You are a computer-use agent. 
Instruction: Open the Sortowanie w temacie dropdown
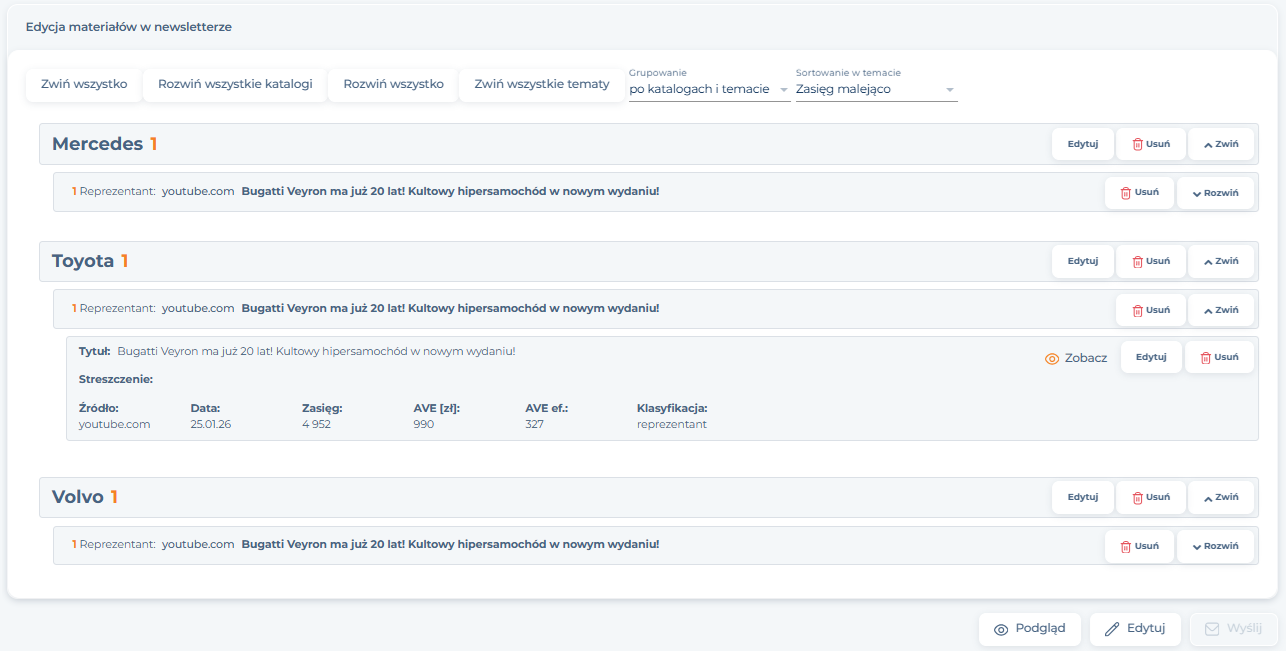point(876,89)
